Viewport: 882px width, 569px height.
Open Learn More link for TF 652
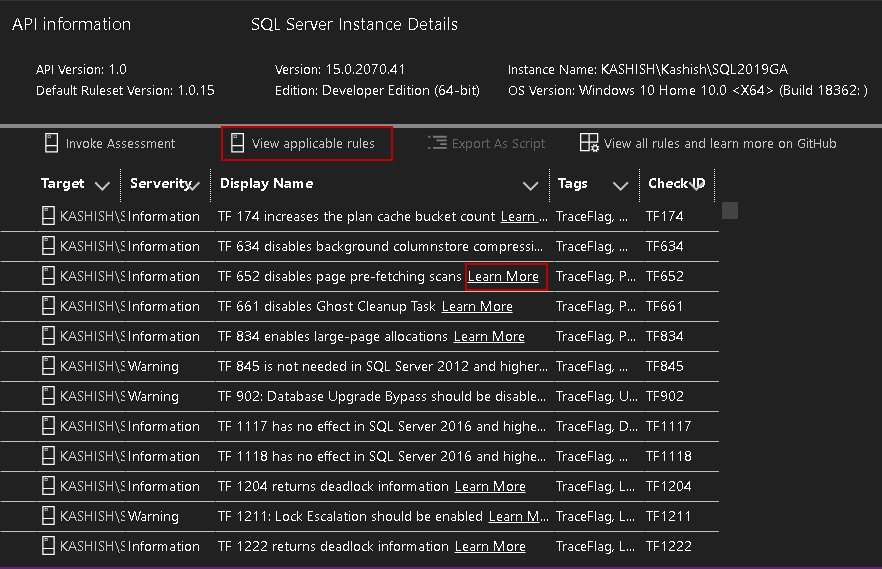tap(504, 276)
